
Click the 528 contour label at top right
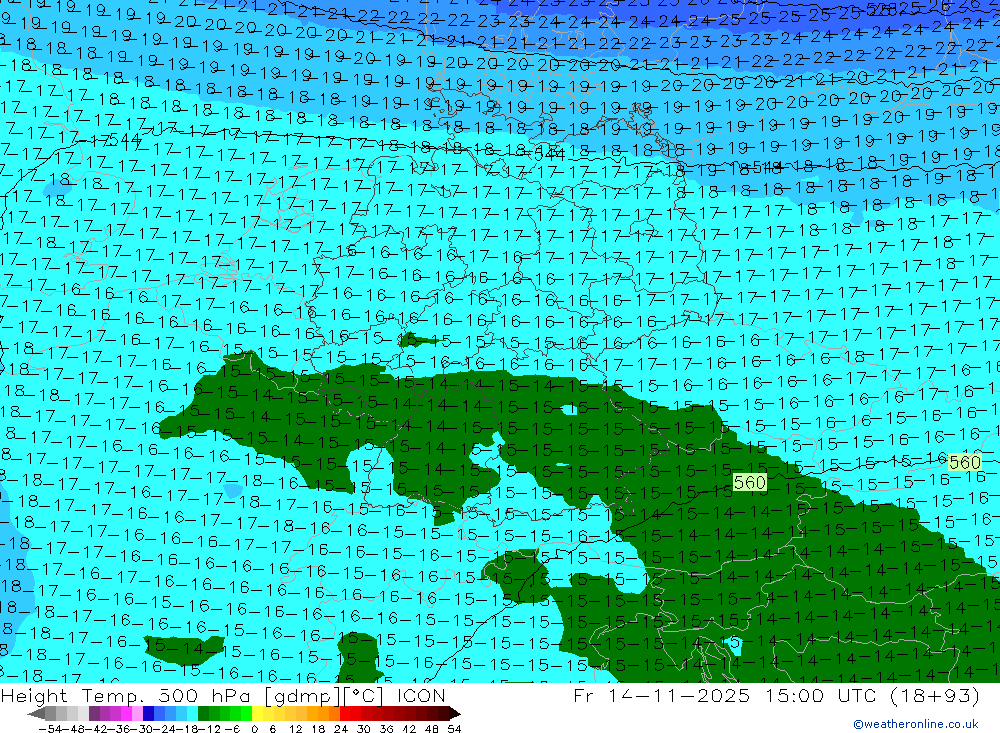point(880,9)
